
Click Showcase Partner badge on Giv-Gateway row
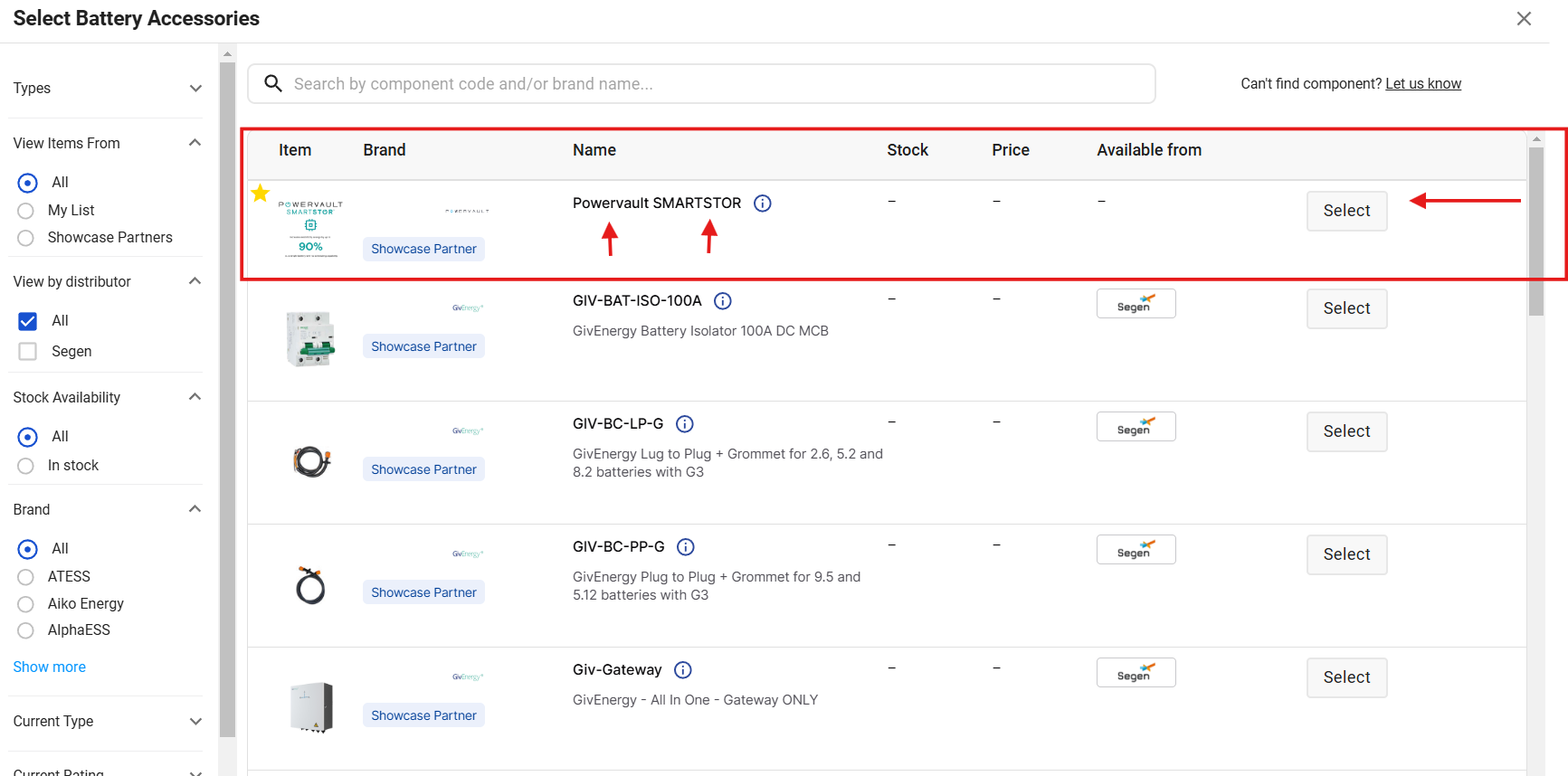(x=423, y=715)
